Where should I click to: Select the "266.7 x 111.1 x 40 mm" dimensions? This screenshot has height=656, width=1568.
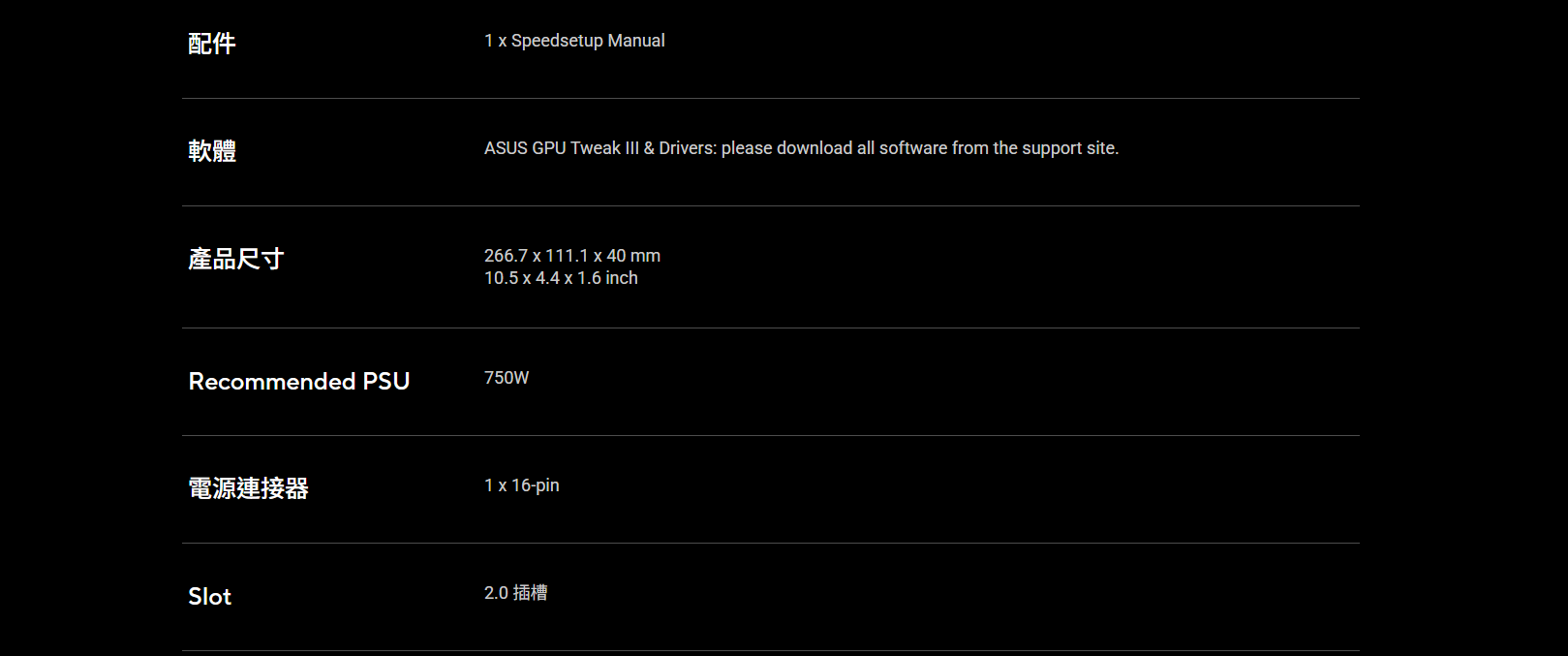click(x=571, y=256)
